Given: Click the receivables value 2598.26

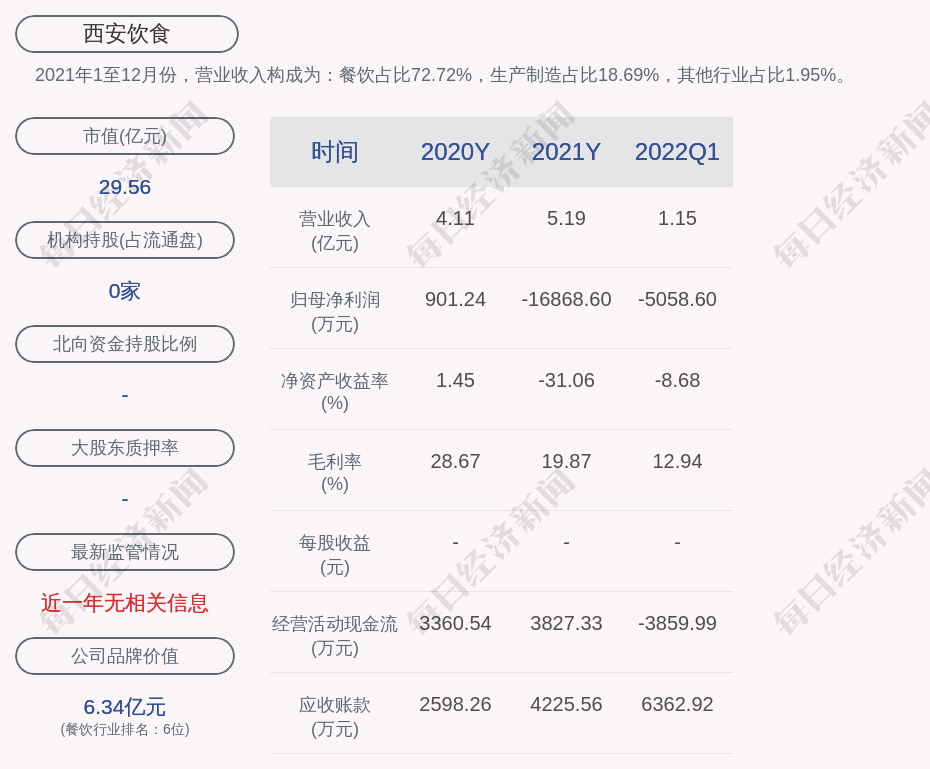Looking at the screenshot, I should tap(455, 704).
